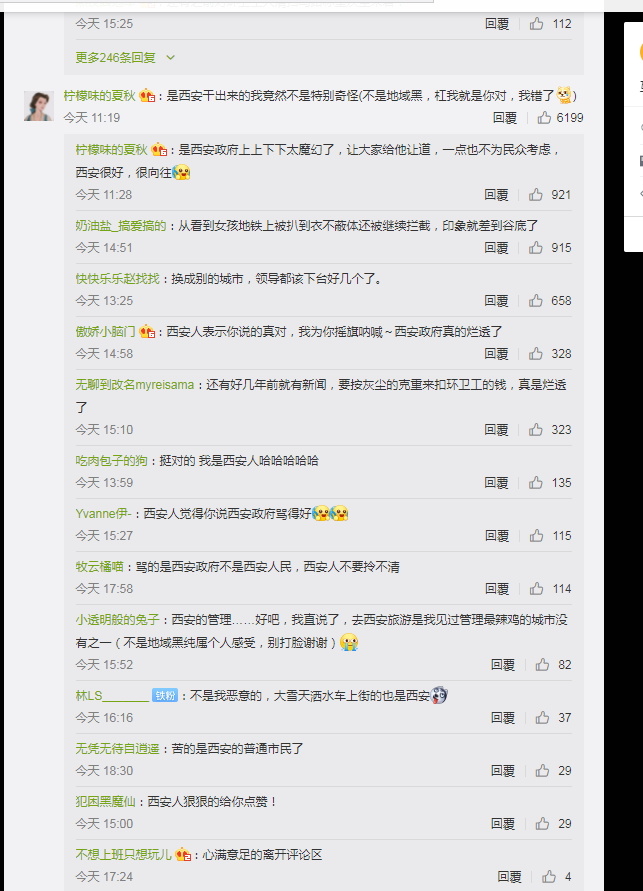The height and width of the screenshot is (891, 643).
Task: Open profile of 小透明般的兔子
Action: pyautogui.click(x=118, y=619)
